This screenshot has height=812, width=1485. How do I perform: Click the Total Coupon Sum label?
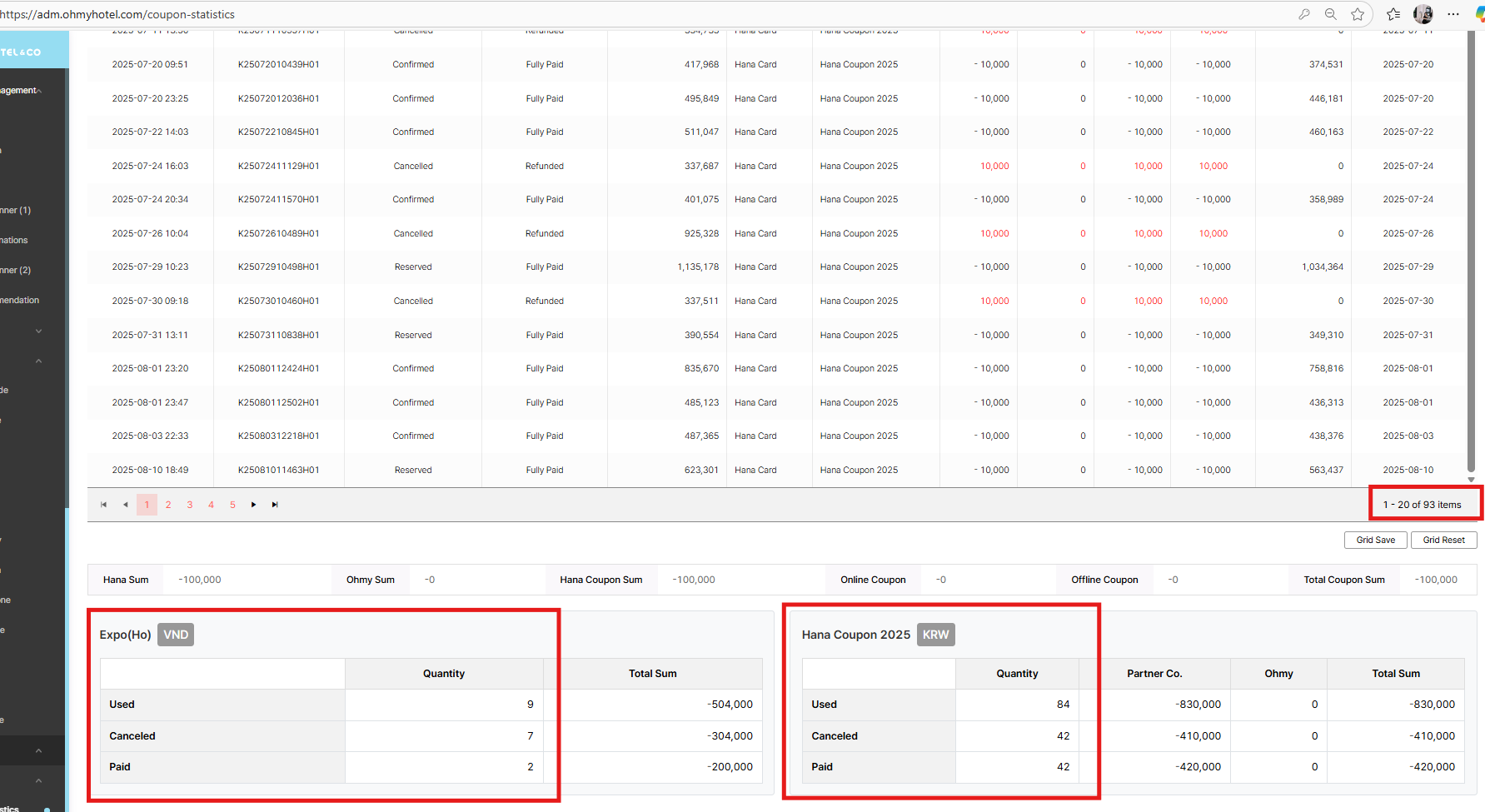(1344, 580)
